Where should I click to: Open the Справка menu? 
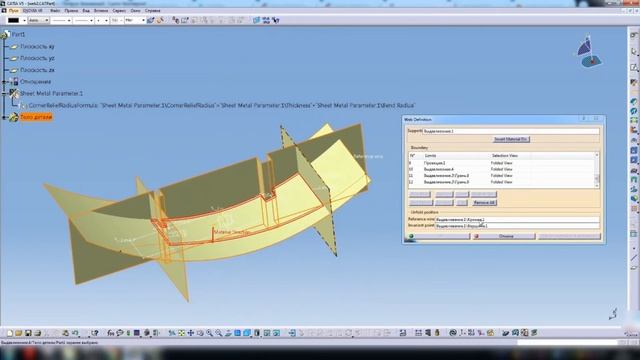point(153,11)
